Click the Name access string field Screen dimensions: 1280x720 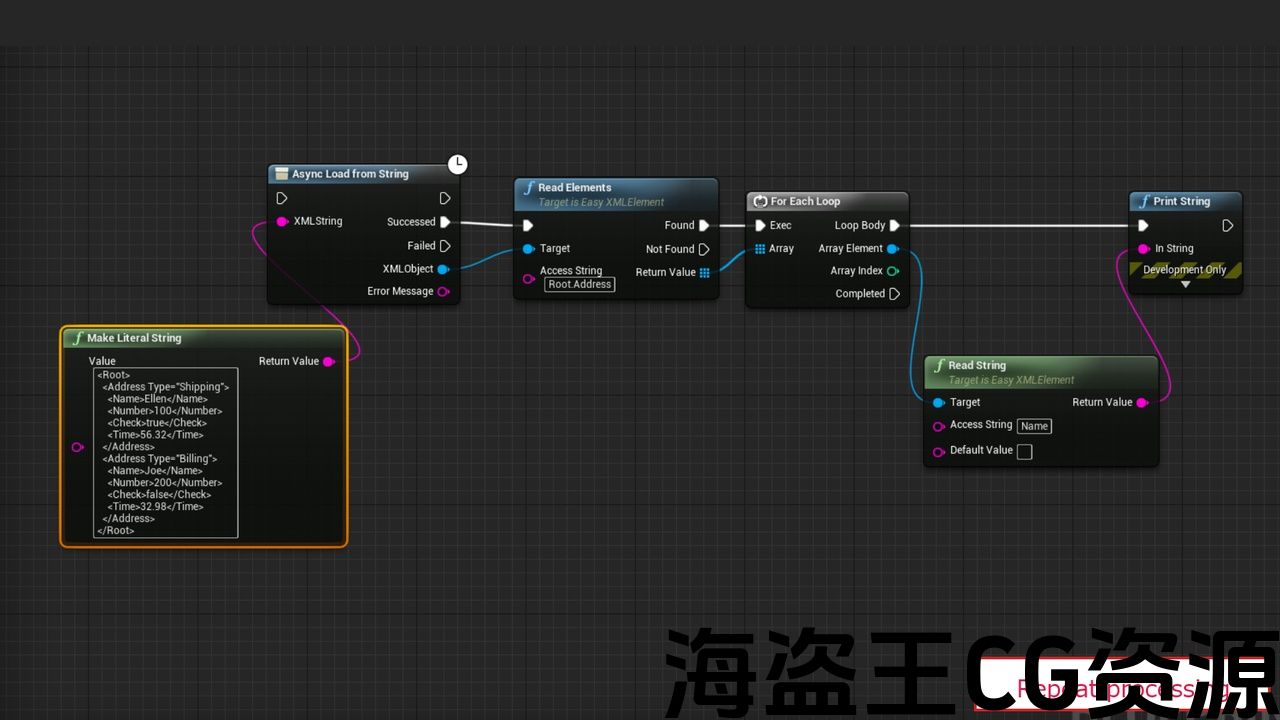[1034, 426]
